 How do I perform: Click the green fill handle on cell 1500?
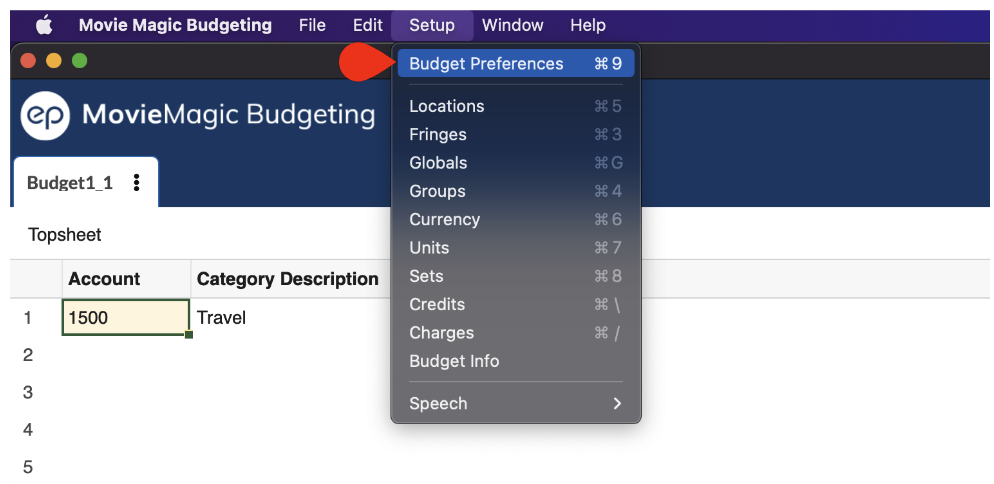189,335
